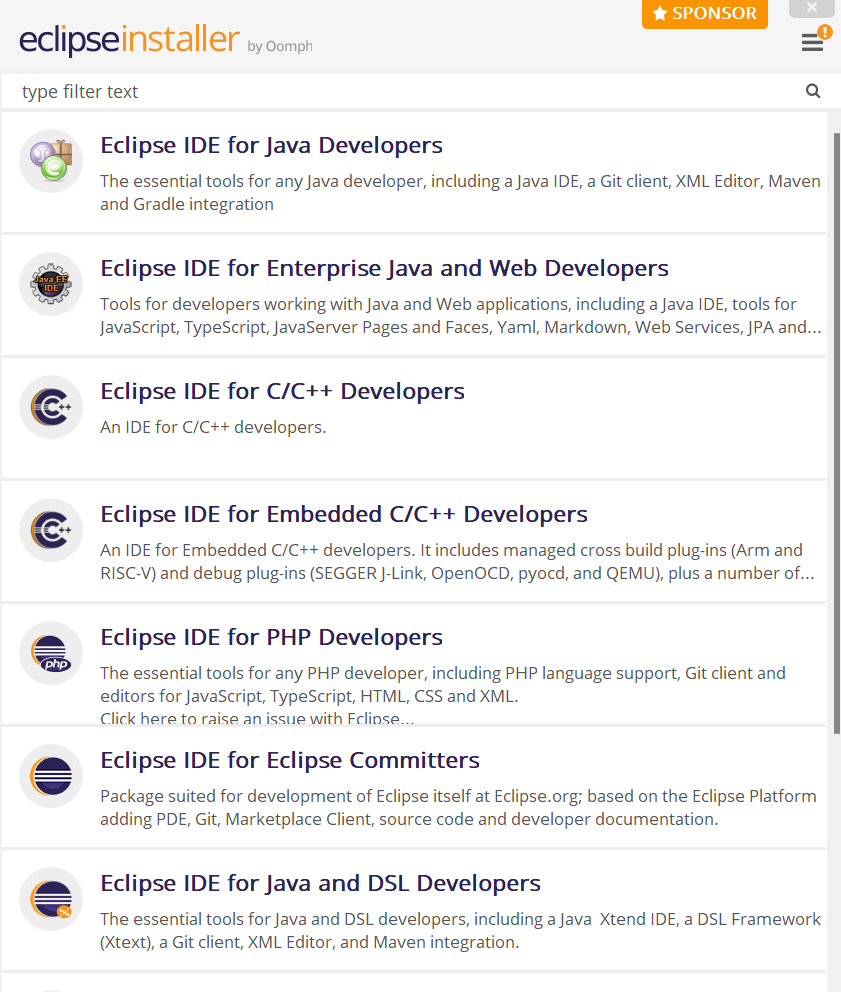Viewport: 841px width, 992px height.
Task: Click description mentioning SEGGER J-Link, OpenOCD
Action: (458, 561)
